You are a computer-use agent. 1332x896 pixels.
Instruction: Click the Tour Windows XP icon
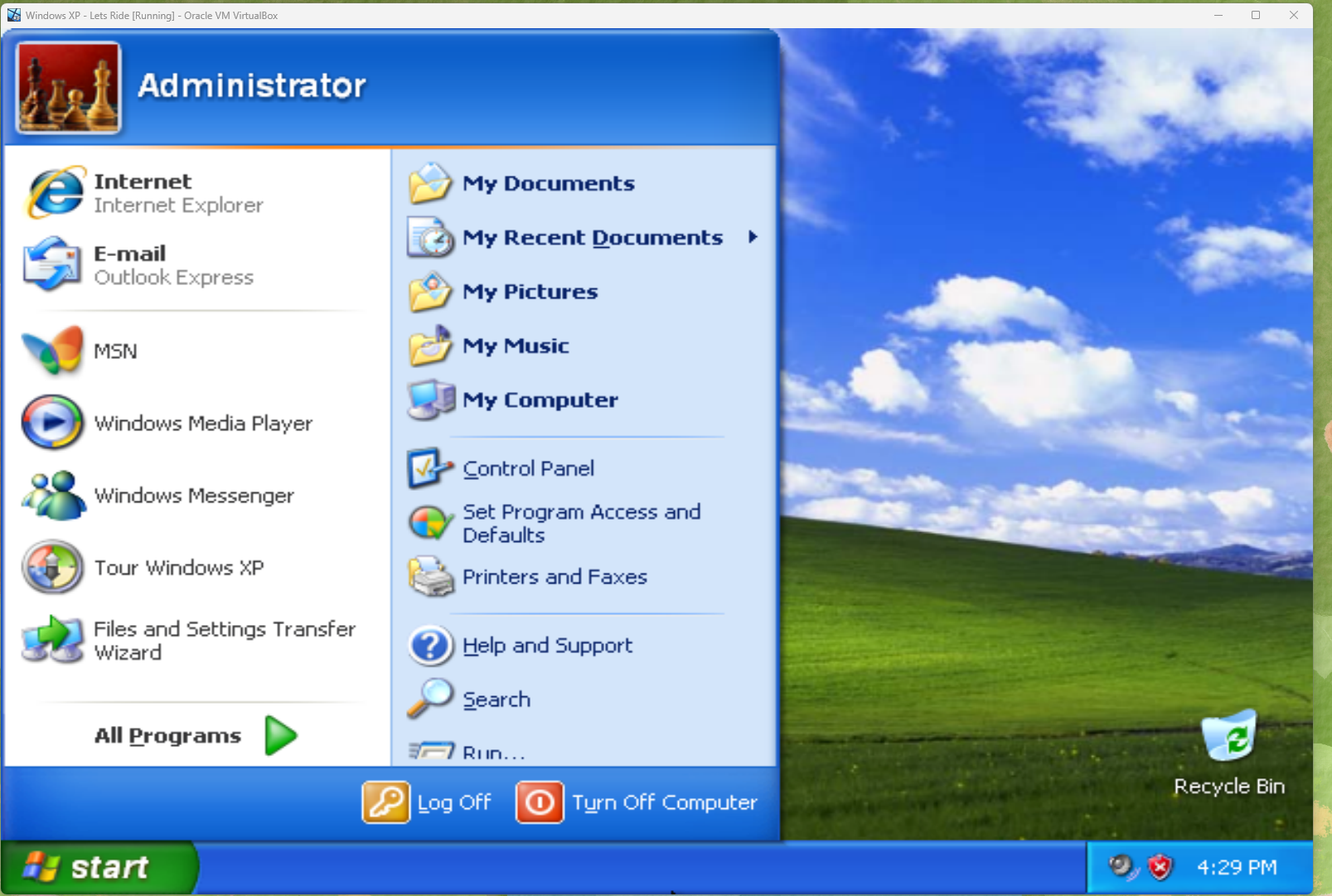[53, 568]
